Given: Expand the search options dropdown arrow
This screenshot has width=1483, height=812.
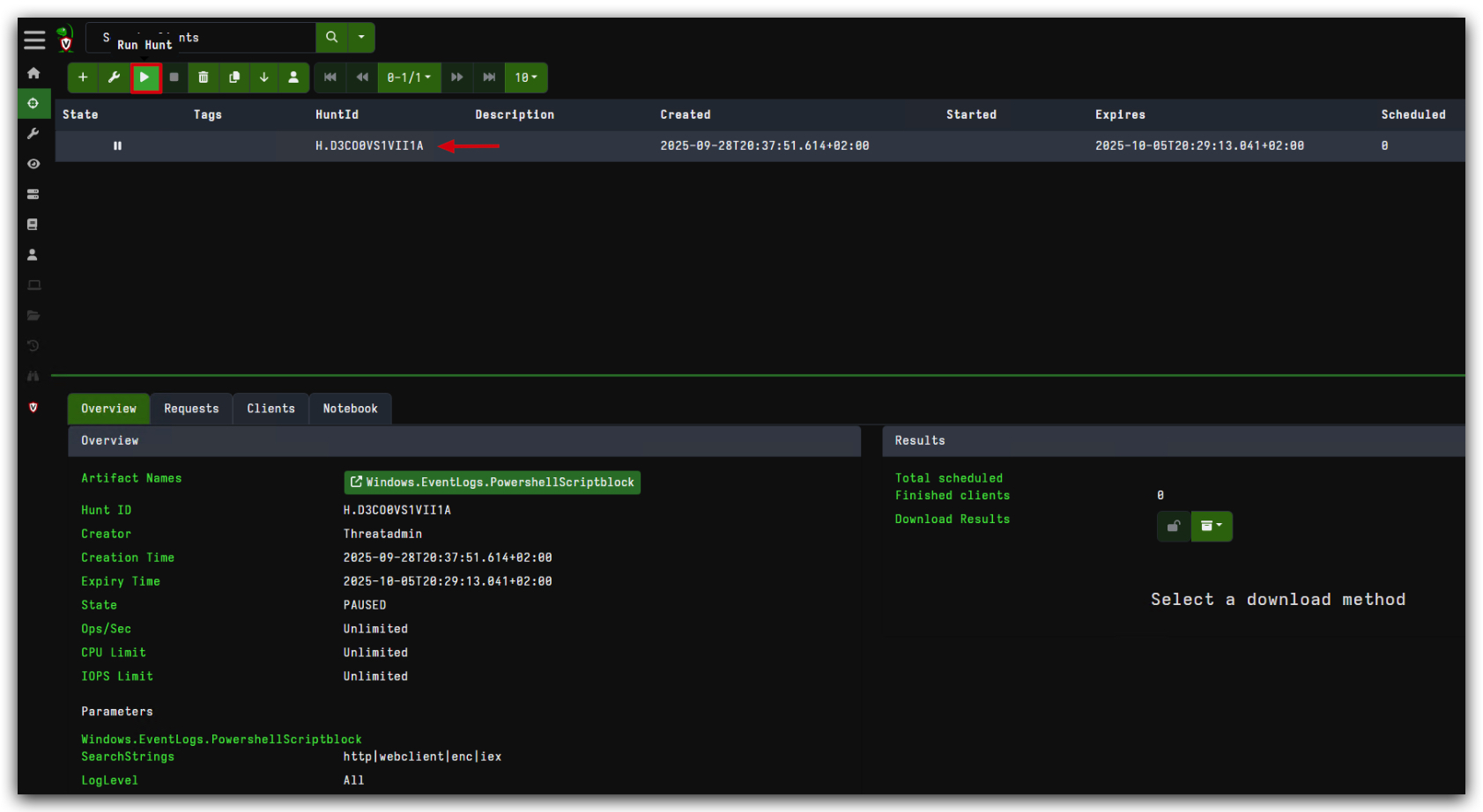Looking at the screenshot, I should 361,37.
